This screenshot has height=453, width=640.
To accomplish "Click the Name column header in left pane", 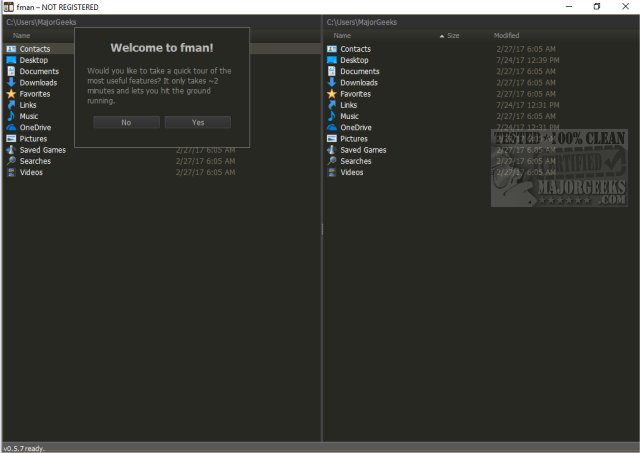I will tap(22, 36).
